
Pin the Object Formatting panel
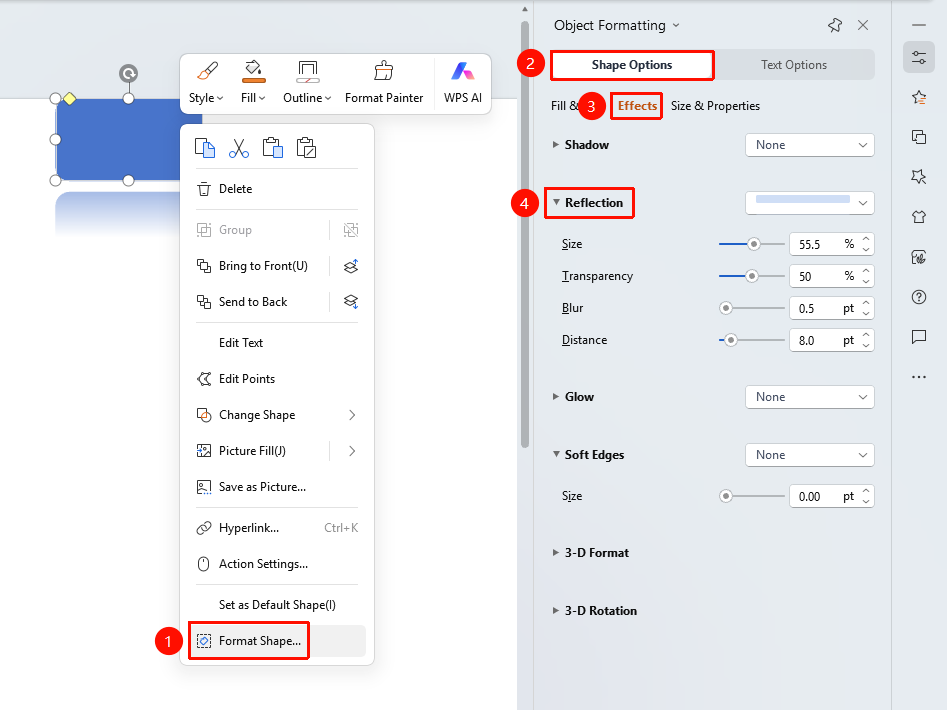point(835,25)
